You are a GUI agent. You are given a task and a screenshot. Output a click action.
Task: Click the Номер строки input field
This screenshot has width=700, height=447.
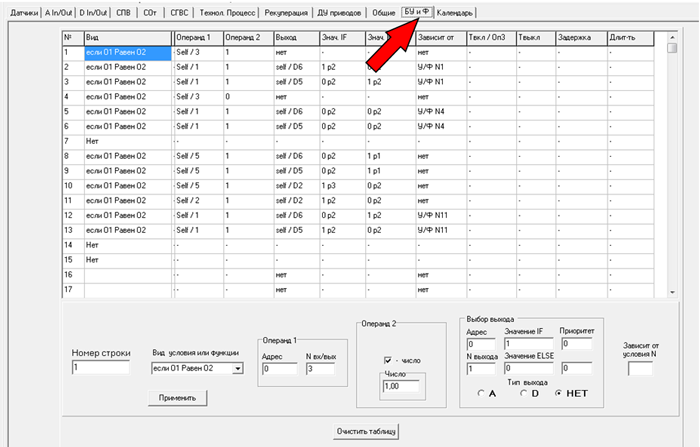100,369
